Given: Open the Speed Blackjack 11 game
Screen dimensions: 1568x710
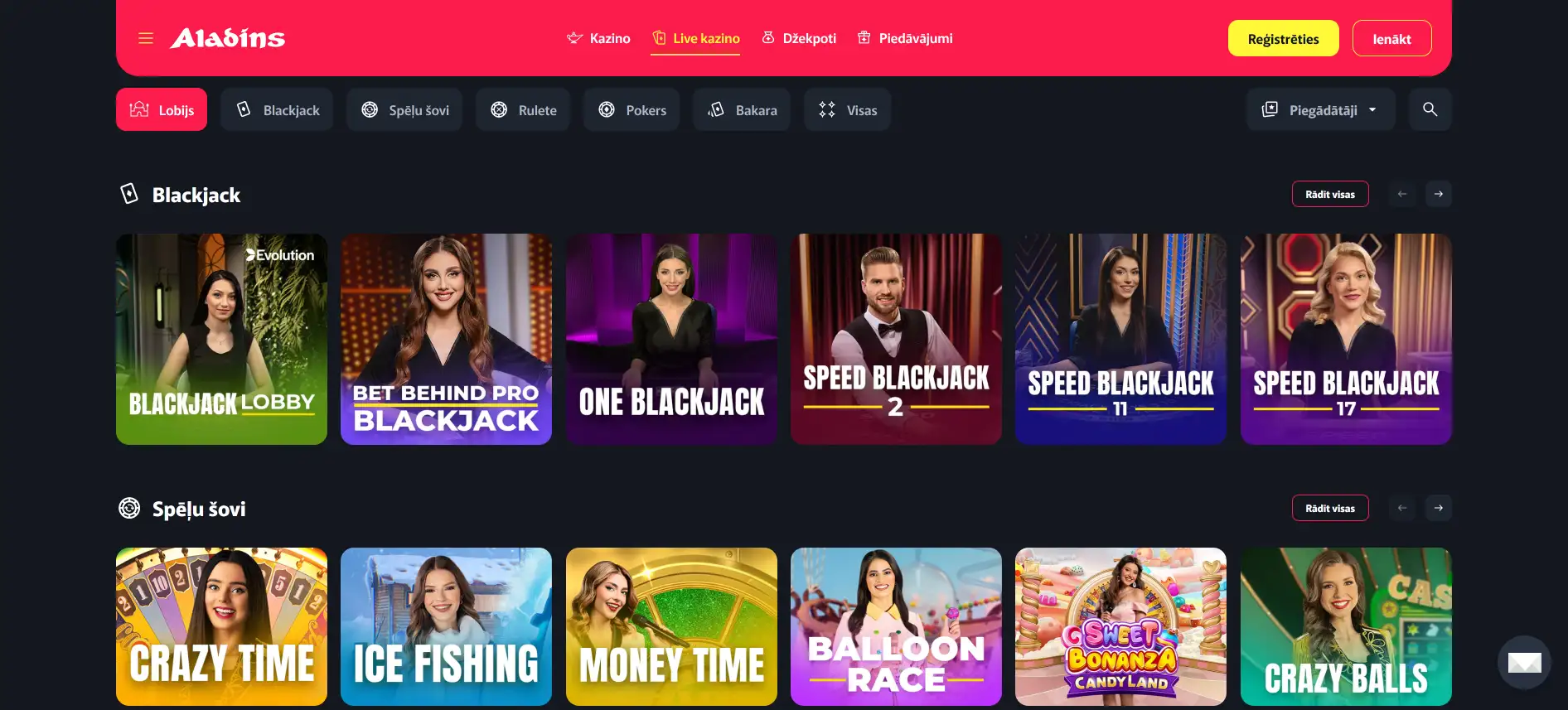Looking at the screenshot, I should pyautogui.click(x=1120, y=339).
